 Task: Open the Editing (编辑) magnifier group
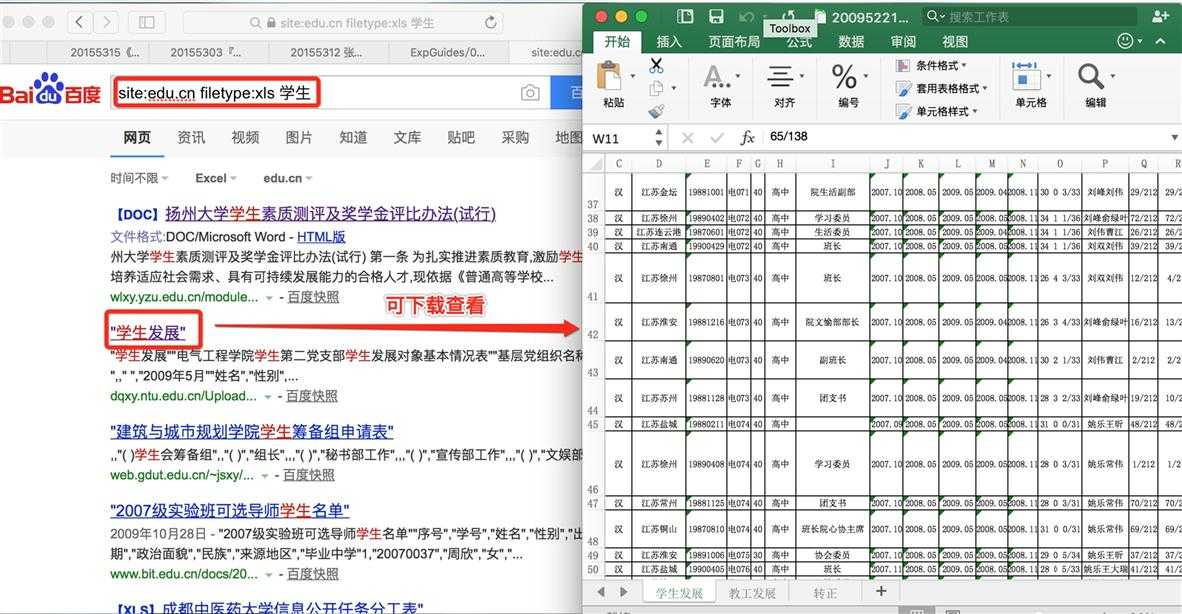[1095, 85]
